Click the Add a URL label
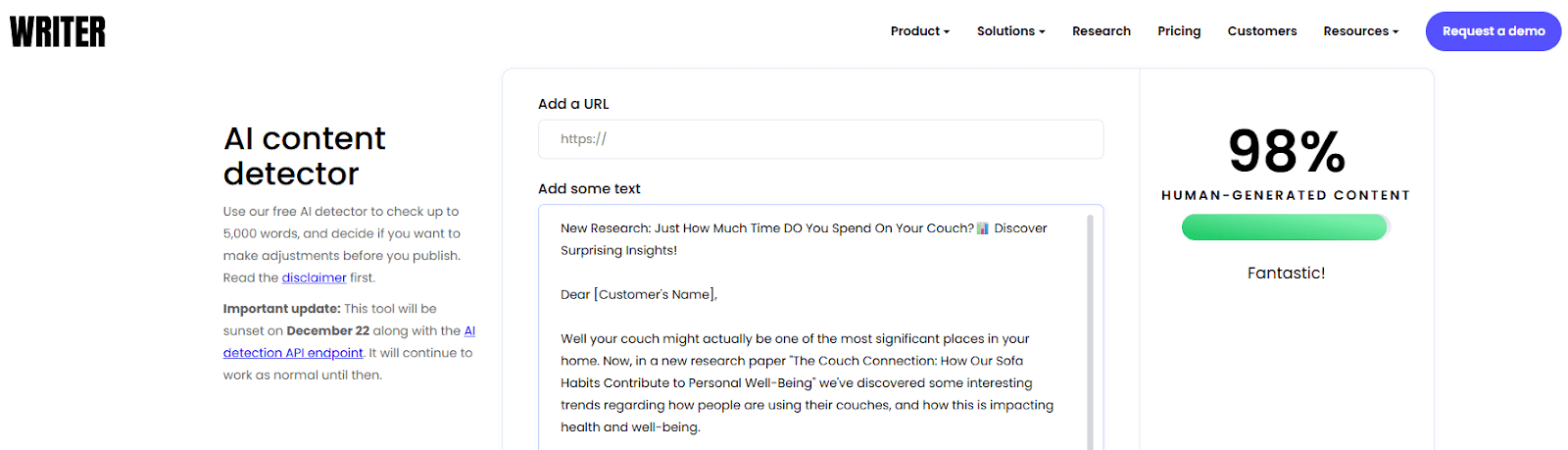Screen dimensions: 1568x450 click(573, 104)
